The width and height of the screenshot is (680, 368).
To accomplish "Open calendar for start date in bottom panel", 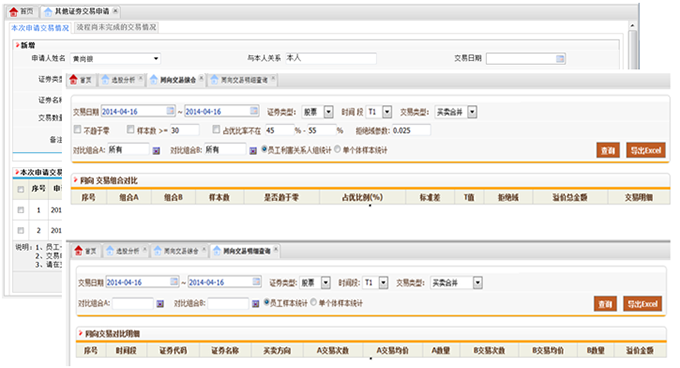I will click(174, 282).
